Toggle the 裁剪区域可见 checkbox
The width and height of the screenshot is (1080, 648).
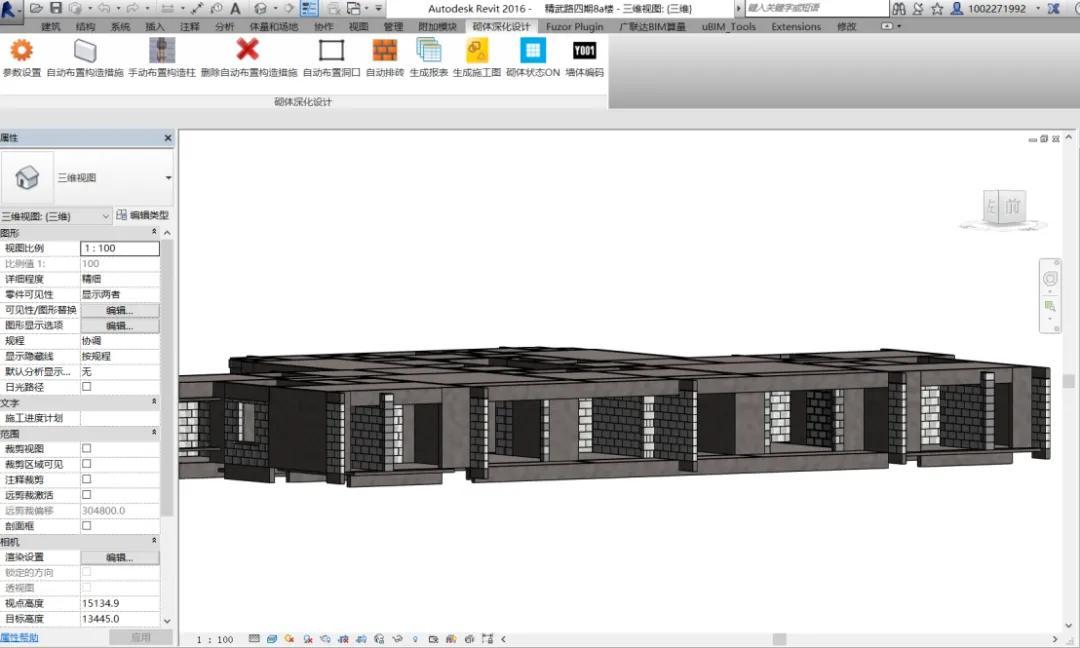click(87, 463)
